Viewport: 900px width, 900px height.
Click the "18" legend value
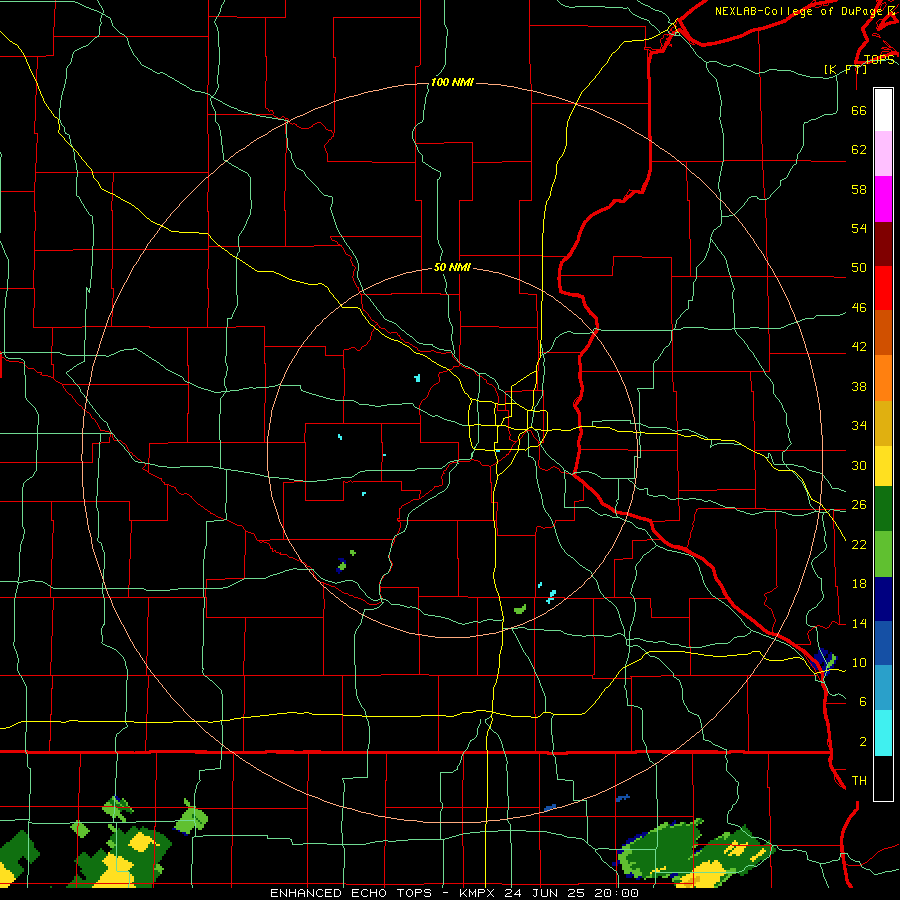pyautogui.click(x=859, y=584)
